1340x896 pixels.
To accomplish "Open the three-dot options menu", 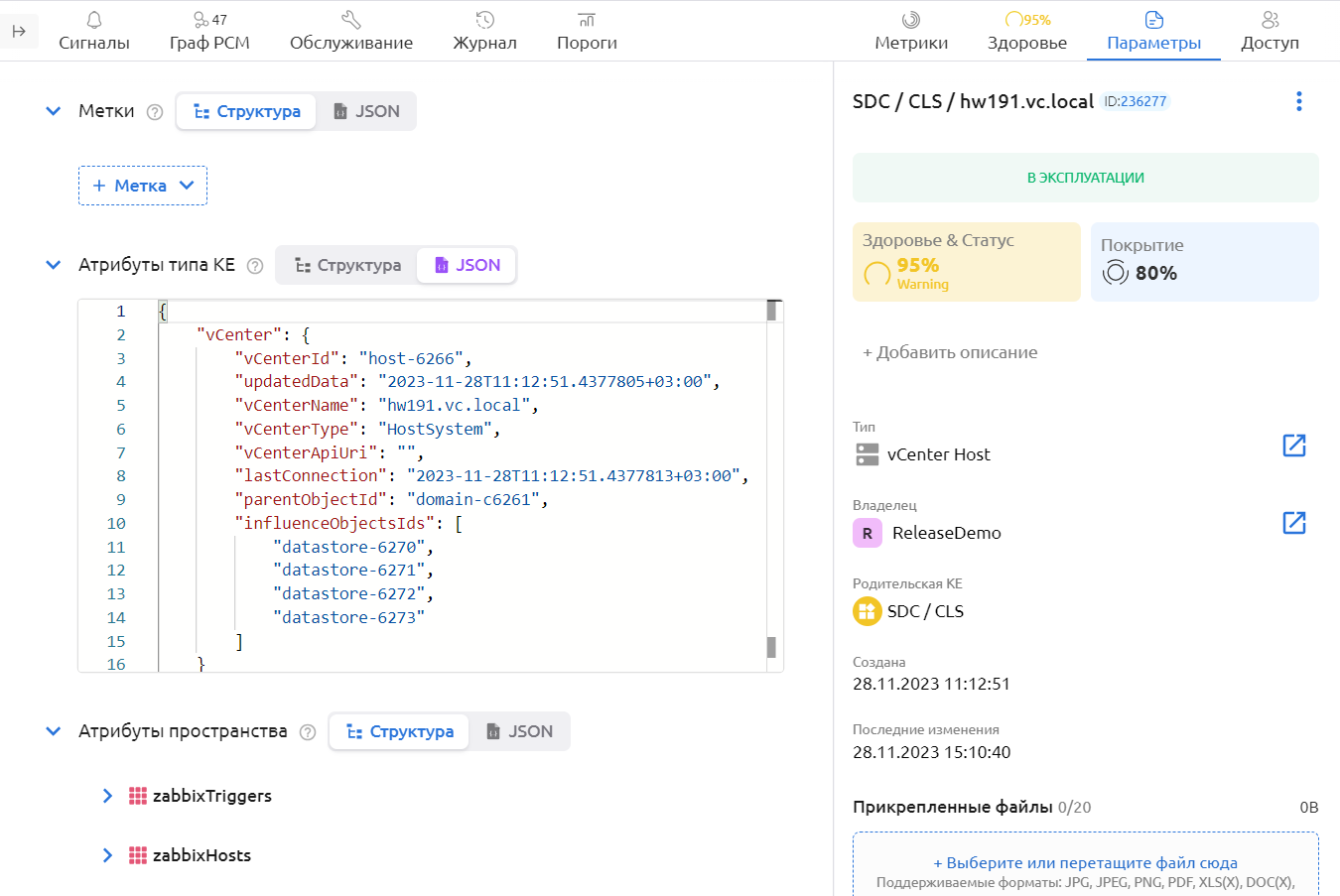I will 1298,101.
